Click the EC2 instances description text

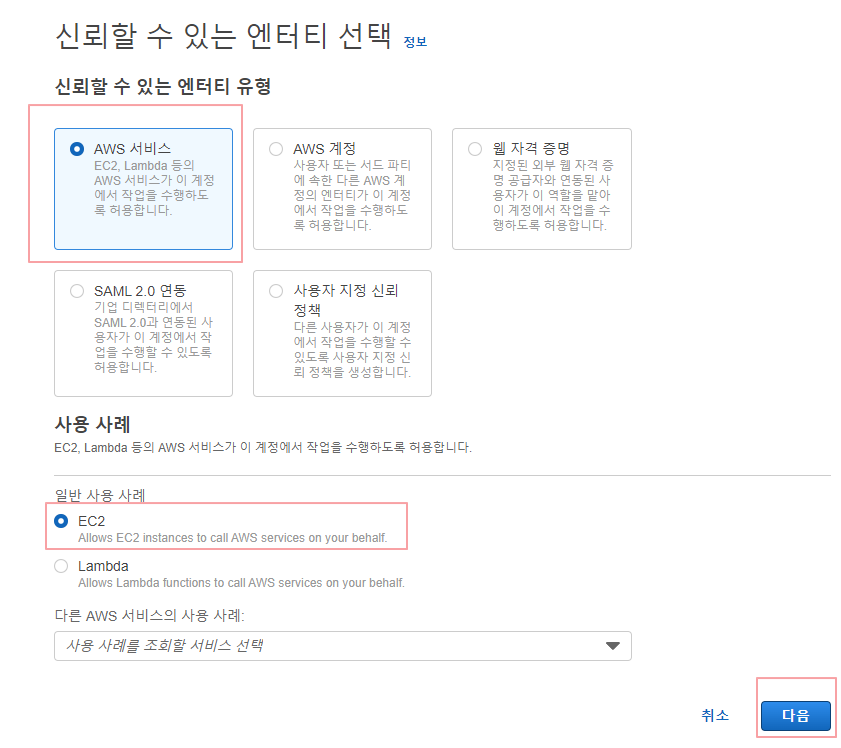pos(233,537)
